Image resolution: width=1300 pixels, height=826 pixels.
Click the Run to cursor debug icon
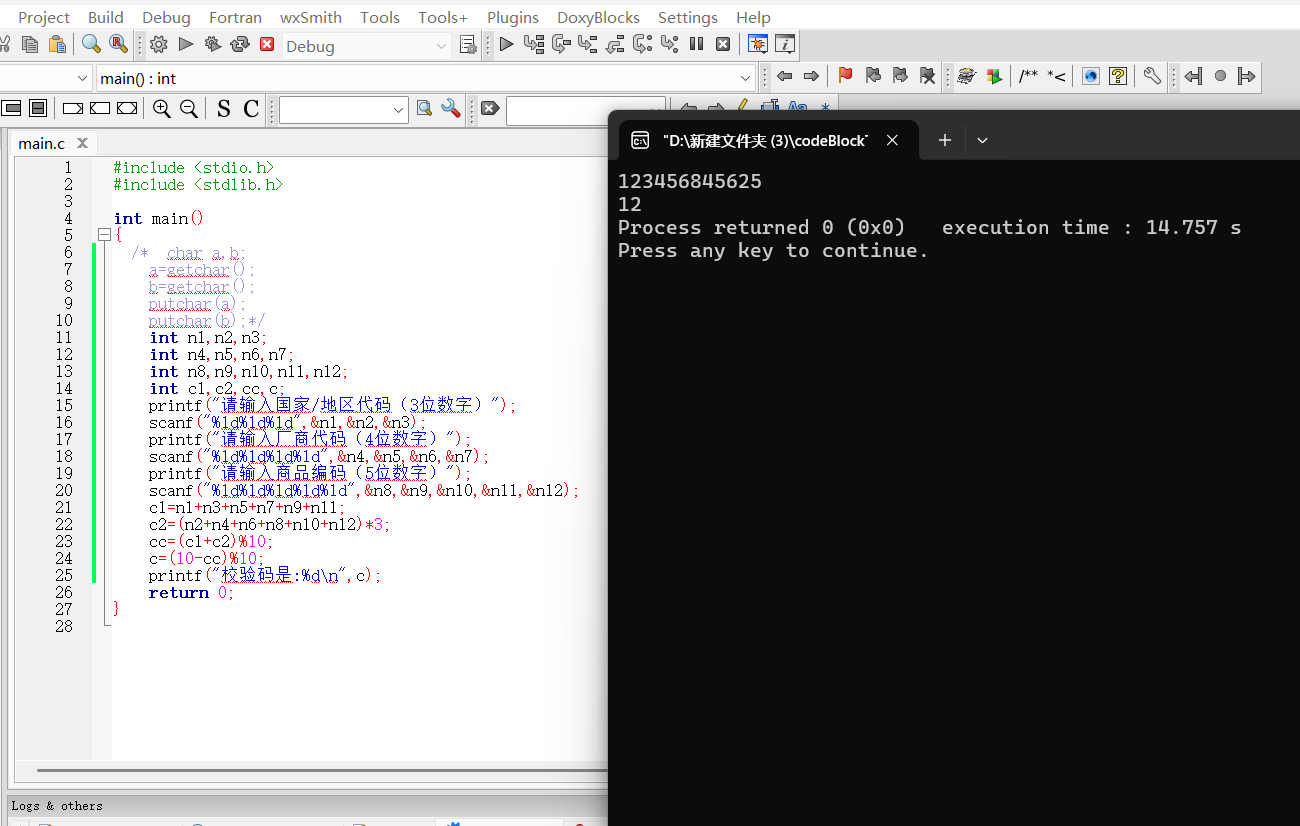(534, 44)
